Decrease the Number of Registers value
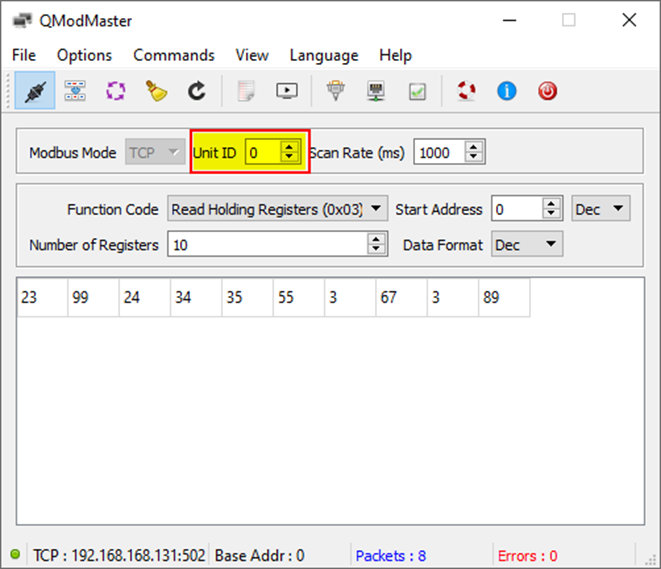661x569 pixels. [376, 249]
